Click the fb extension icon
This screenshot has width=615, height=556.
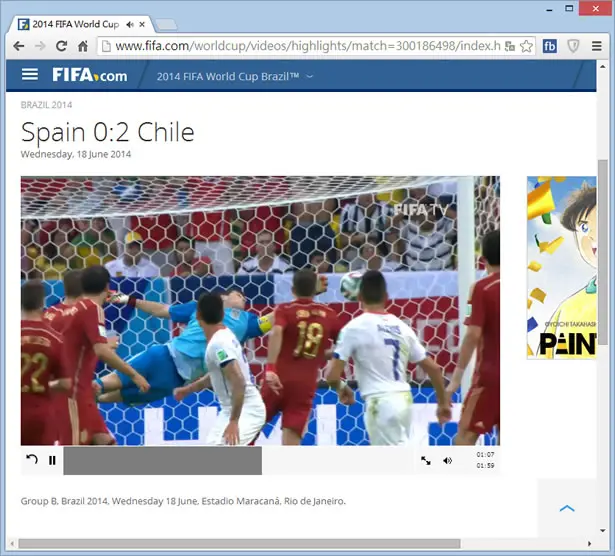pos(549,46)
